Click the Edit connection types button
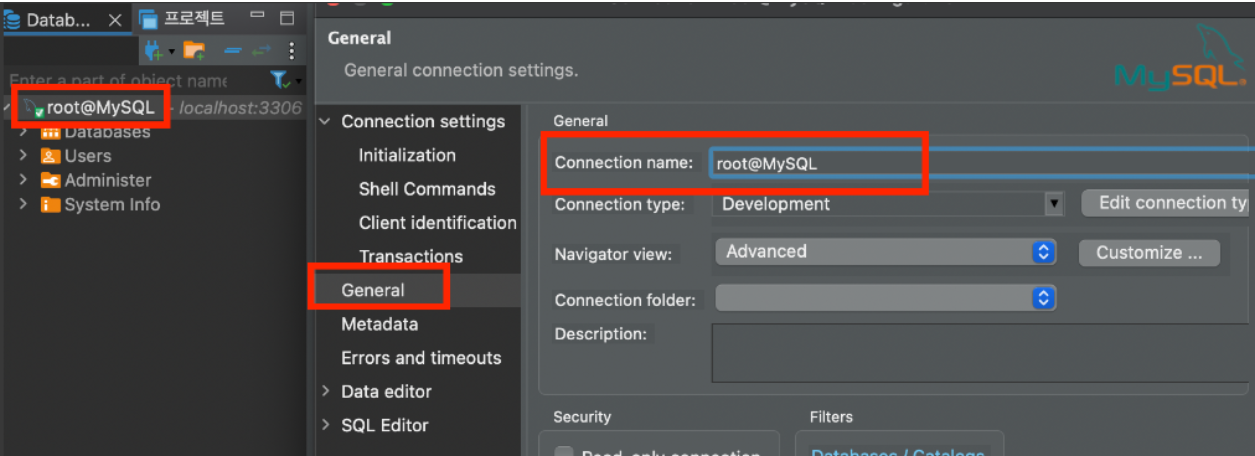The width and height of the screenshot is (1255, 456). [1166, 203]
